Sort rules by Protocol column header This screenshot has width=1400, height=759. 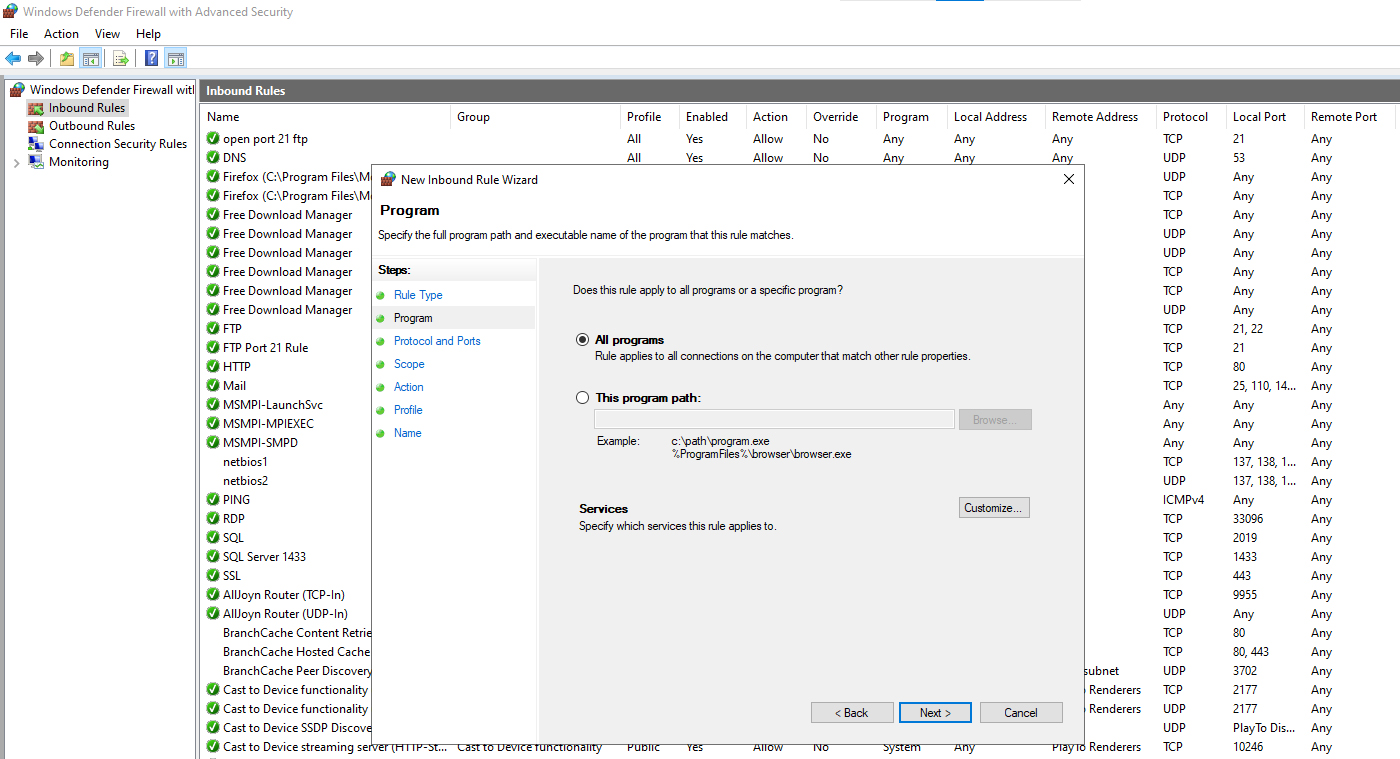[1185, 117]
